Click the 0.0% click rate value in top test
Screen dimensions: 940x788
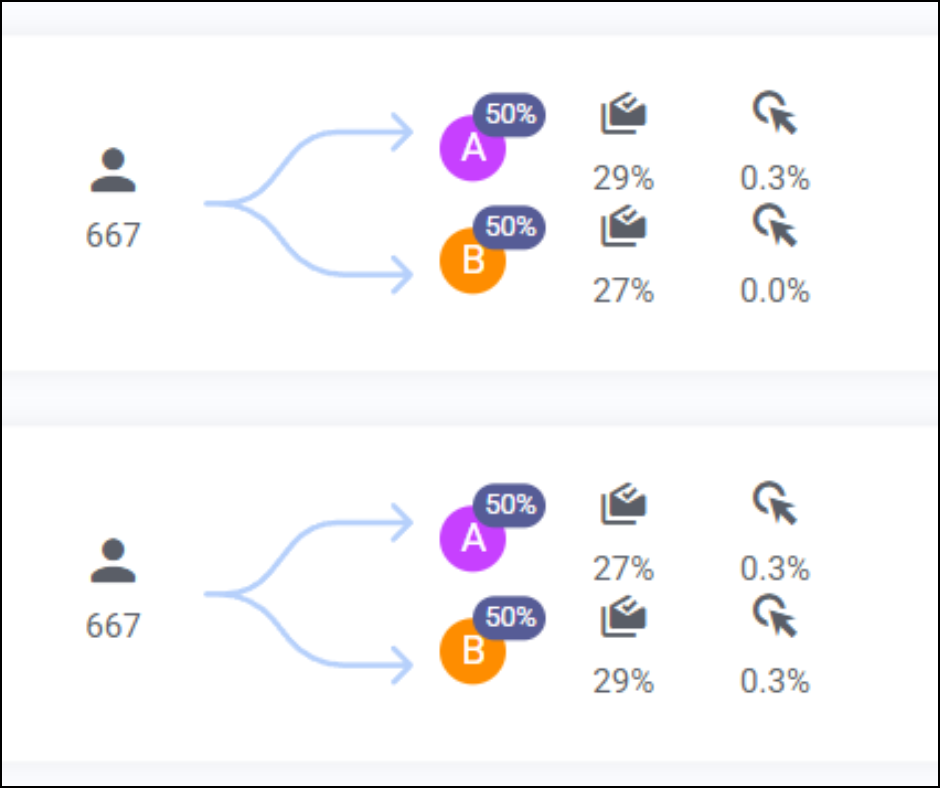tap(774, 292)
